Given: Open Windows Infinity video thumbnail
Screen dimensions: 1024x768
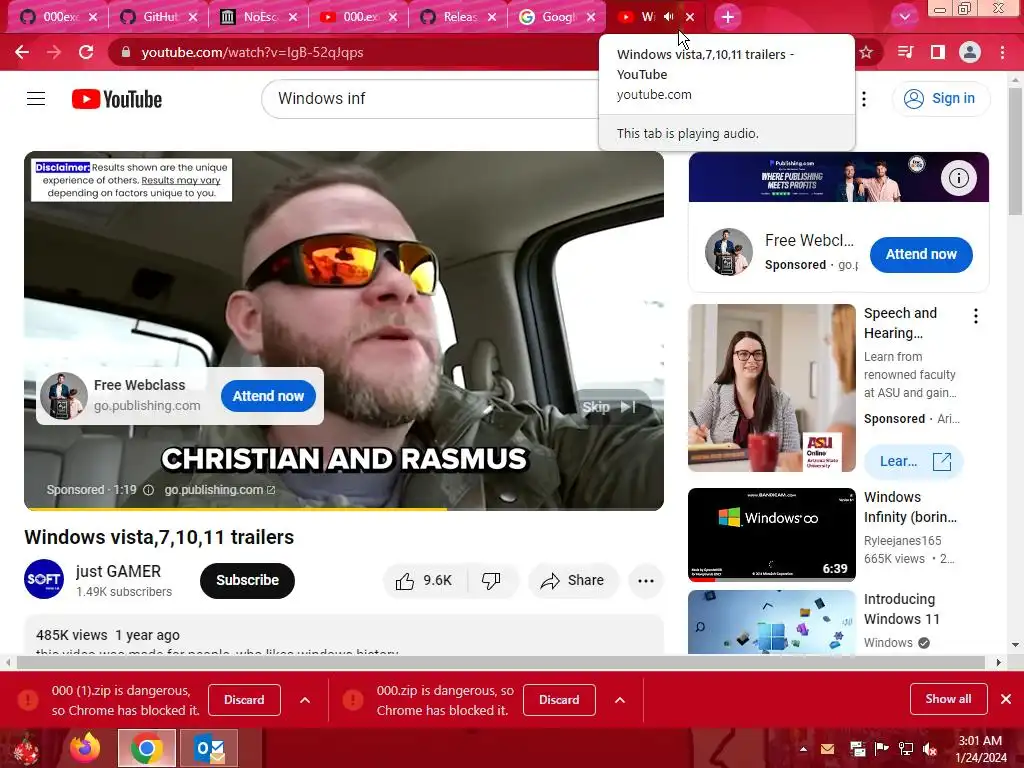Looking at the screenshot, I should tap(771, 534).
